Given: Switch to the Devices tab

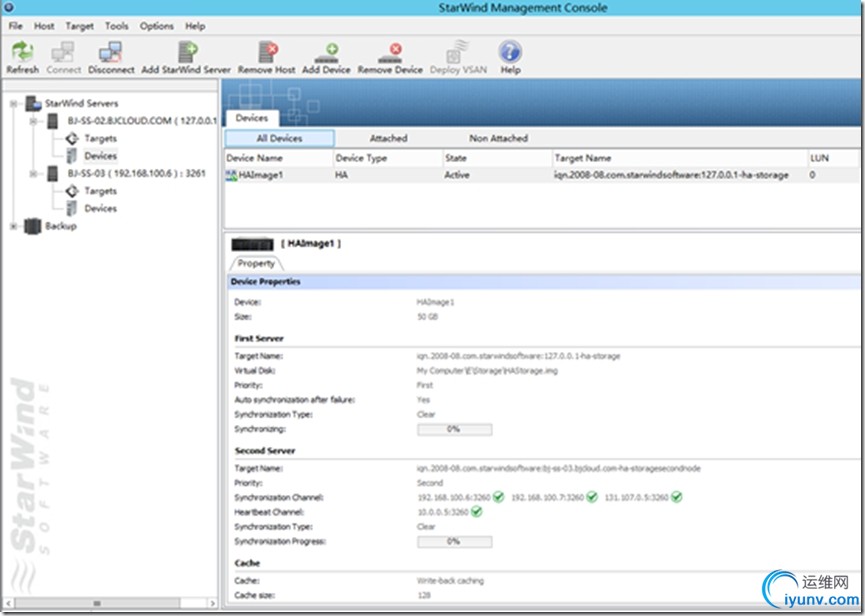Looking at the screenshot, I should [x=252, y=118].
